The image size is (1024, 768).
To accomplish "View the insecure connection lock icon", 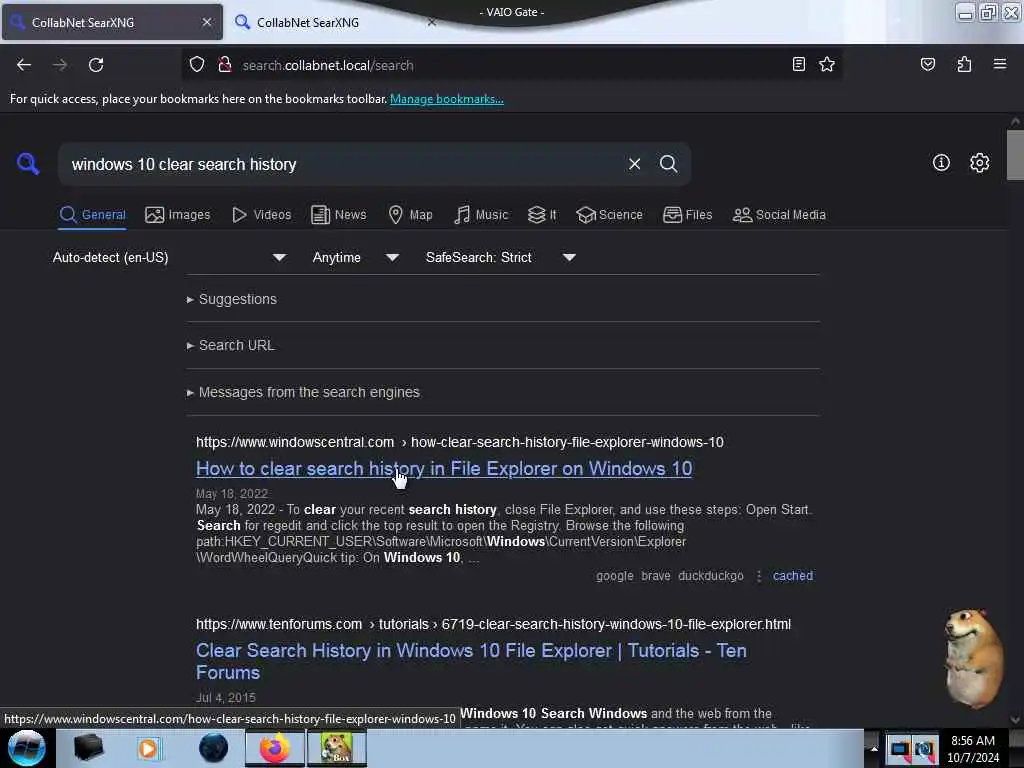I will click(225, 65).
